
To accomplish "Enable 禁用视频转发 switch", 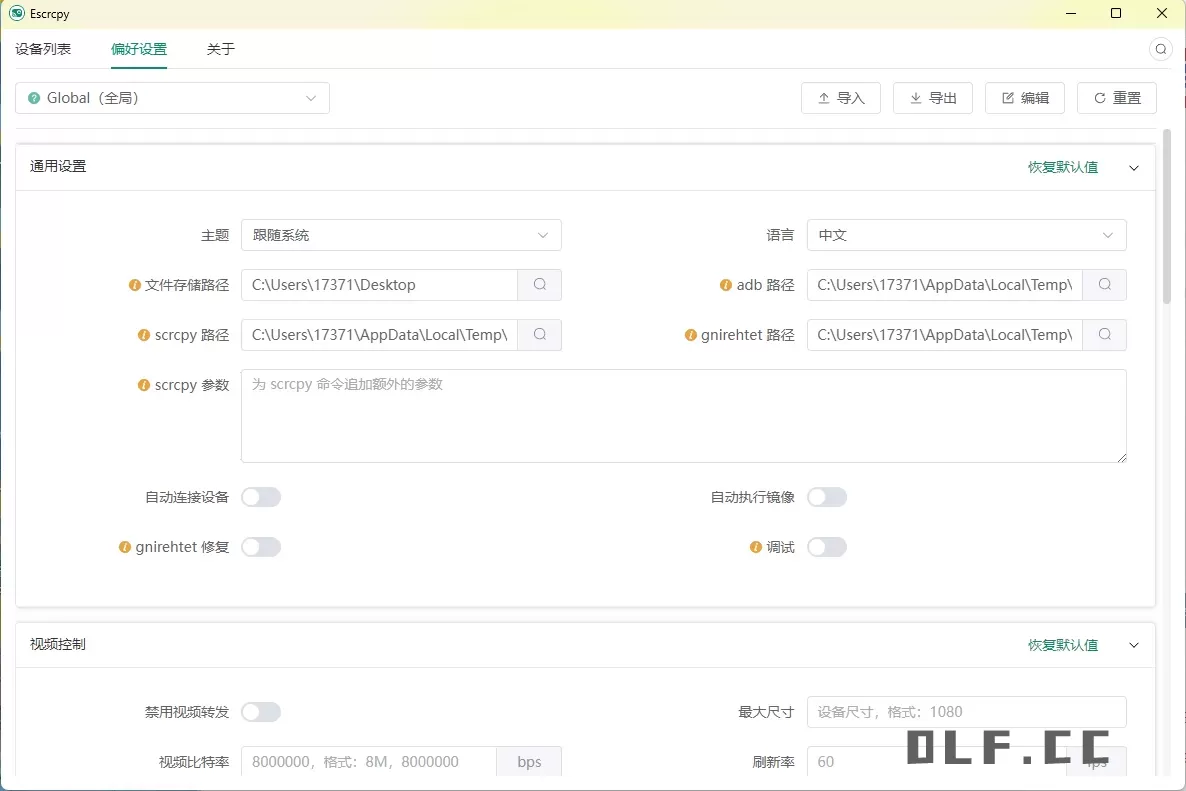I will (x=261, y=711).
